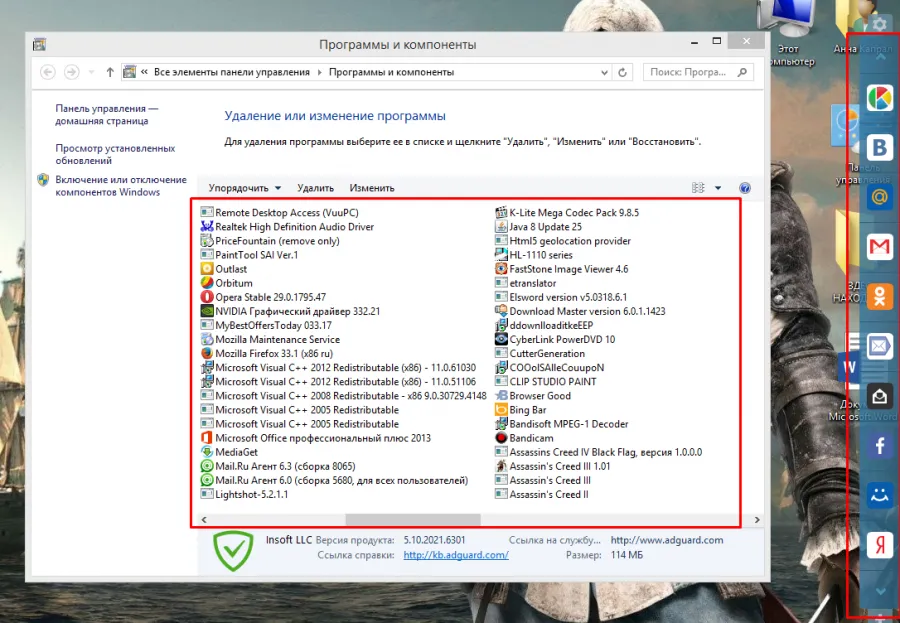This screenshot has height=623, width=900.
Task: Open sidebar settings gear icon
Action: 879,24
